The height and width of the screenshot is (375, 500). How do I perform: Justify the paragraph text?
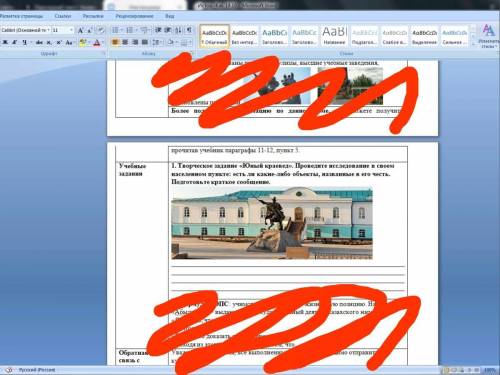(x=145, y=42)
